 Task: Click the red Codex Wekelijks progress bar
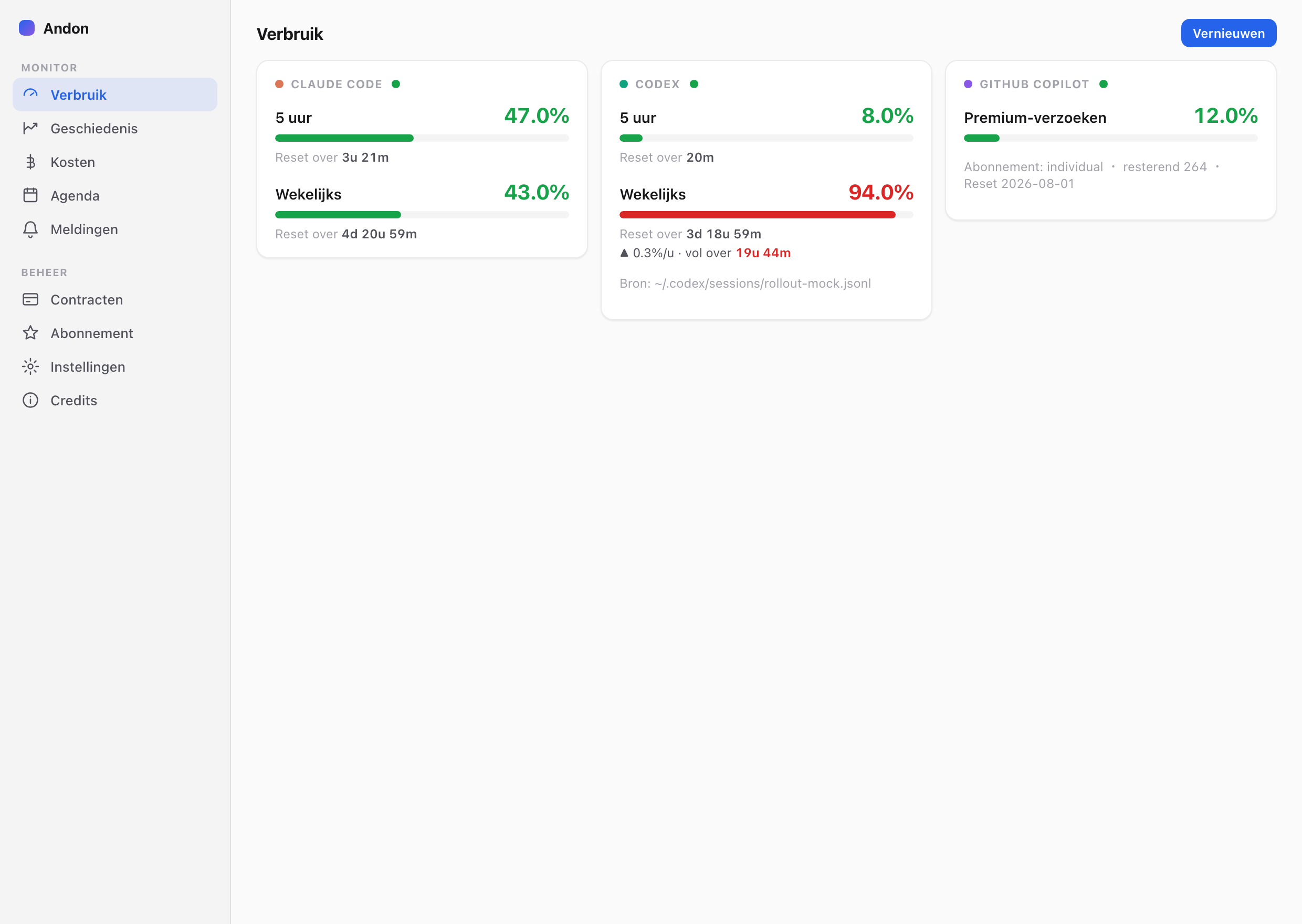point(766,215)
